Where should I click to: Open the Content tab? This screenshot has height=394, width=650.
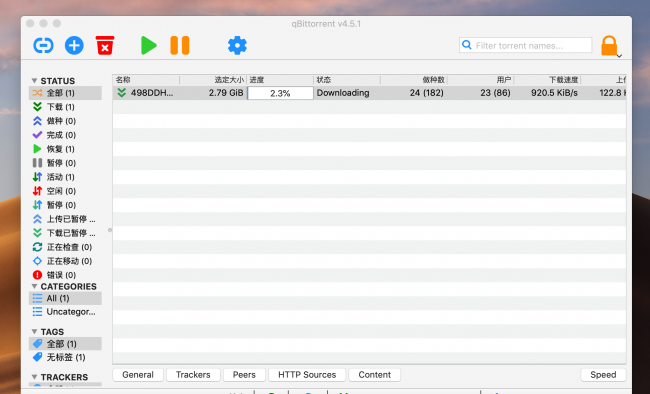[374, 375]
